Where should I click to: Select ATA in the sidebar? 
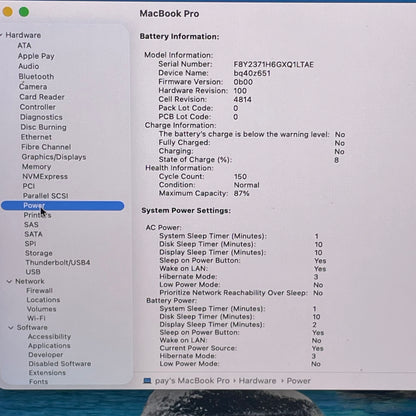click(24, 45)
